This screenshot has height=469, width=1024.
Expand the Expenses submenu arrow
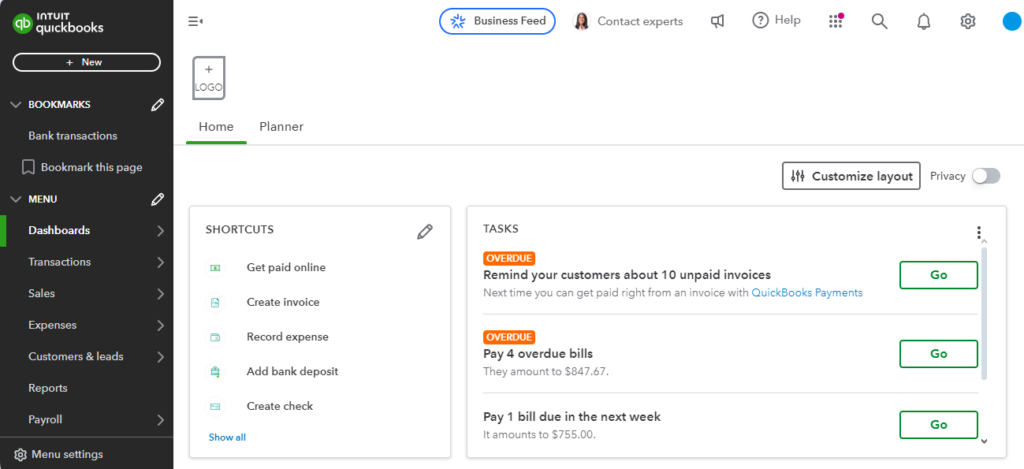point(161,325)
